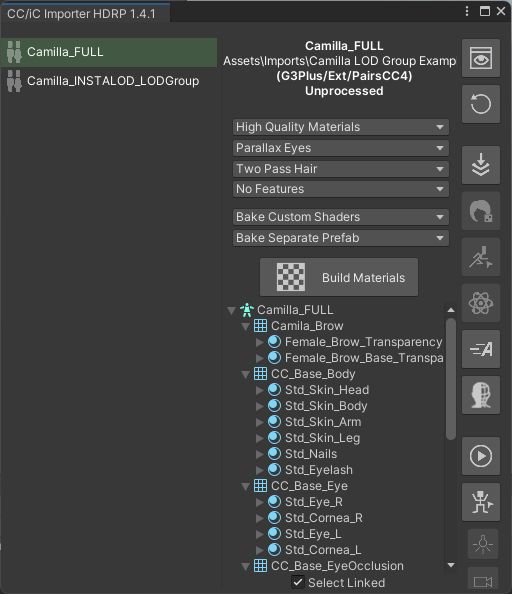Viewport: 512px width, 594px height.
Task: Select Camilla_FULL in the character list
Action: click(109, 52)
